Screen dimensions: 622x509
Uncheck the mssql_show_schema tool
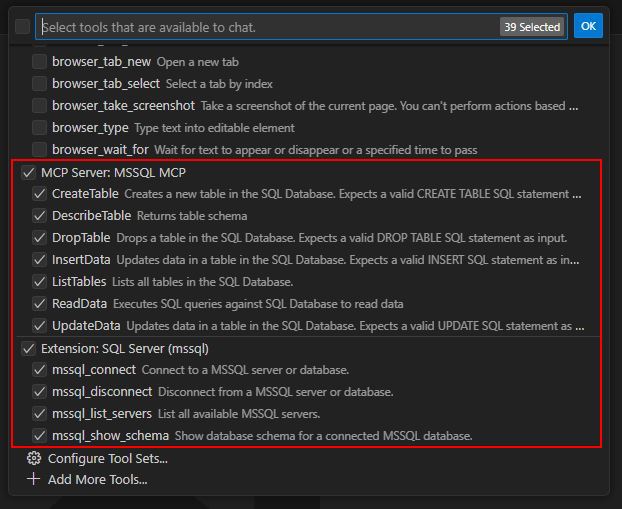39,436
